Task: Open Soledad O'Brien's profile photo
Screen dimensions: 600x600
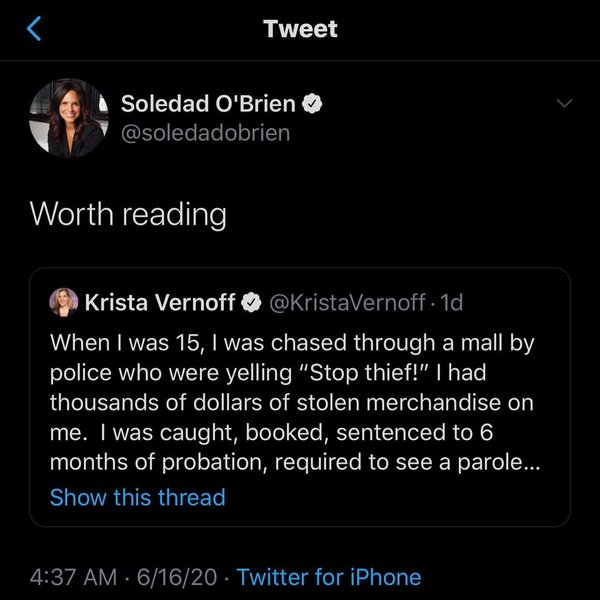Action: (x=67, y=117)
